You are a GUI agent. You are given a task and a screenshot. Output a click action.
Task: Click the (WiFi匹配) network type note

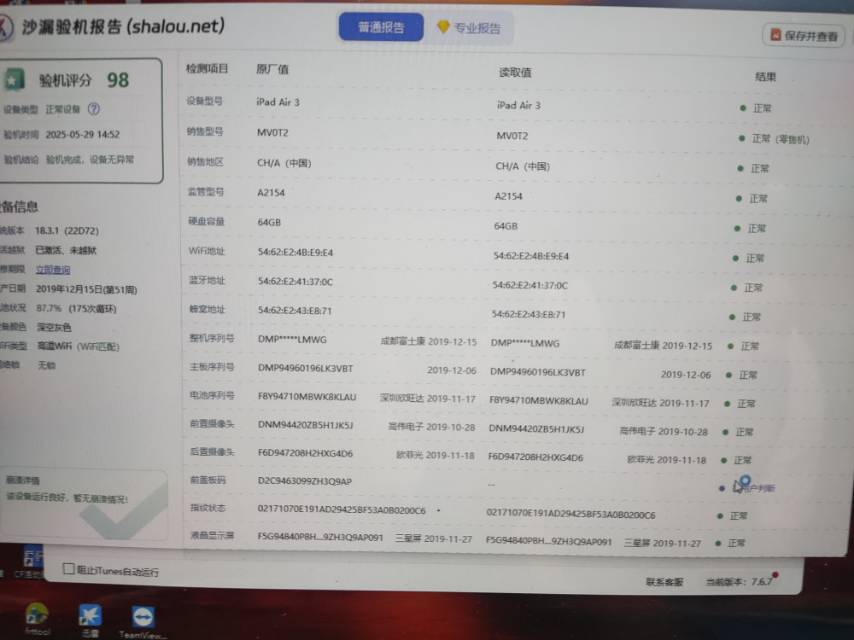(x=98, y=346)
